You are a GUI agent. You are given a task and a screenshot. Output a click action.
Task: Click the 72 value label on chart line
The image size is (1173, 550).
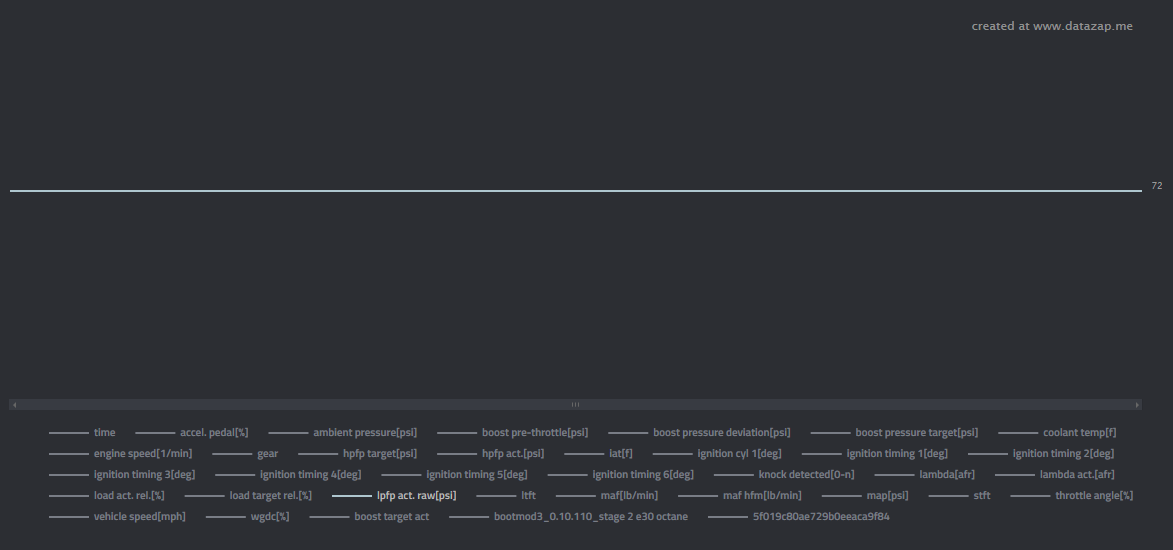pos(1156,186)
